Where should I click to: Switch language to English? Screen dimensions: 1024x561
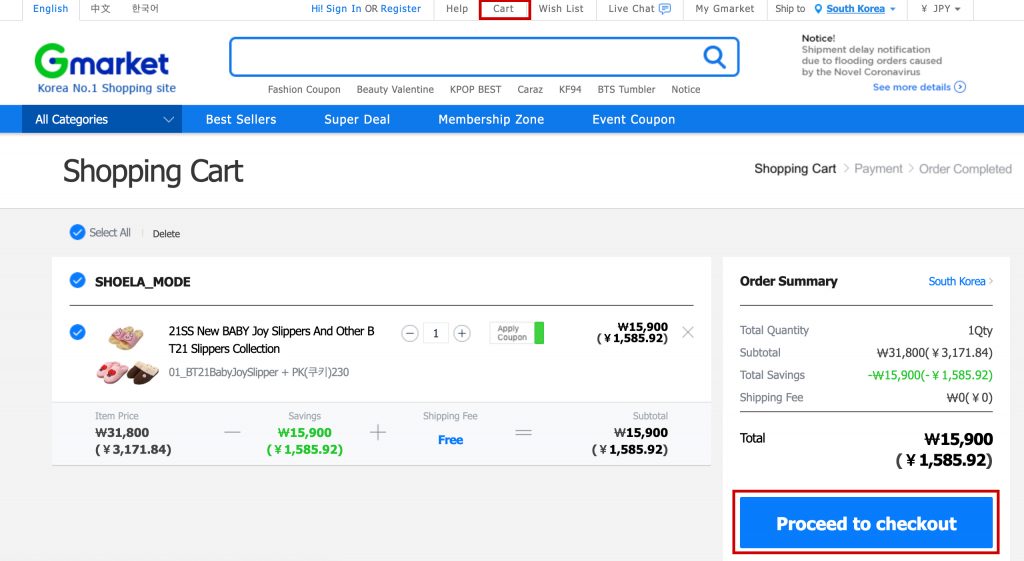[50, 8]
